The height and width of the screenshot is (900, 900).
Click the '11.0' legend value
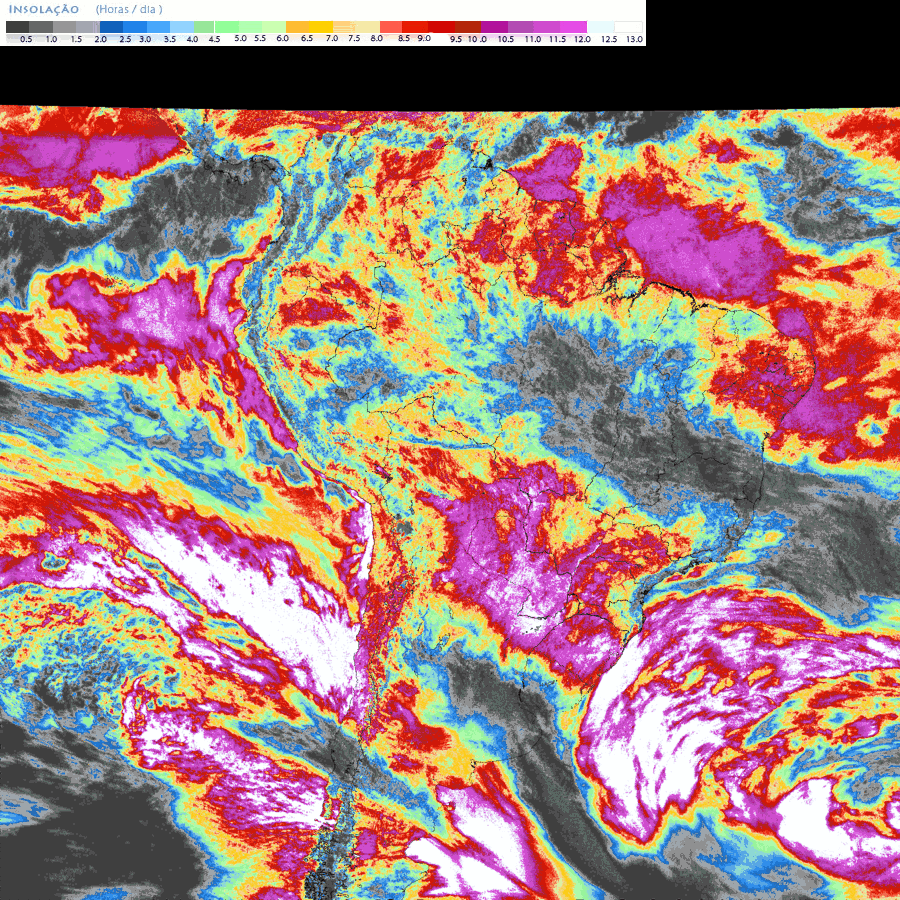click(x=533, y=39)
